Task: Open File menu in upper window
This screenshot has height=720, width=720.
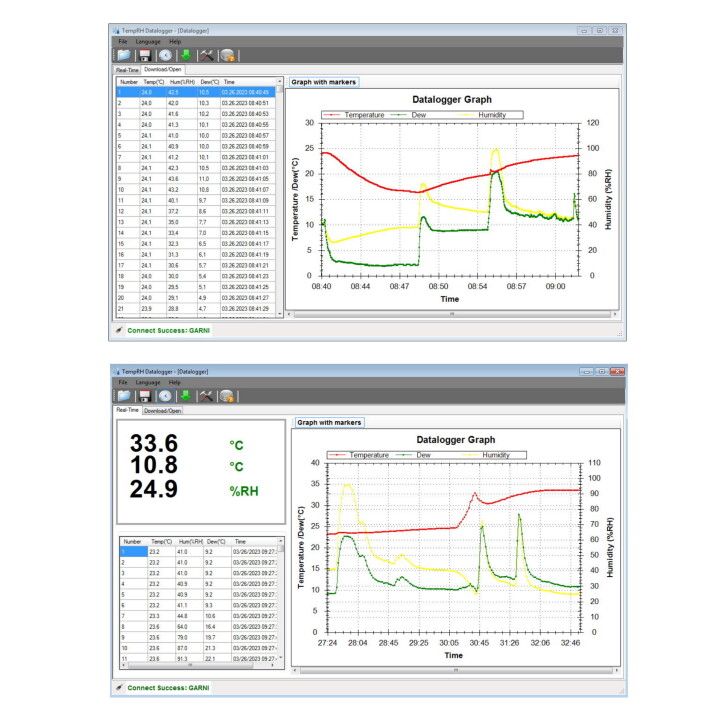Action: [x=123, y=41]
